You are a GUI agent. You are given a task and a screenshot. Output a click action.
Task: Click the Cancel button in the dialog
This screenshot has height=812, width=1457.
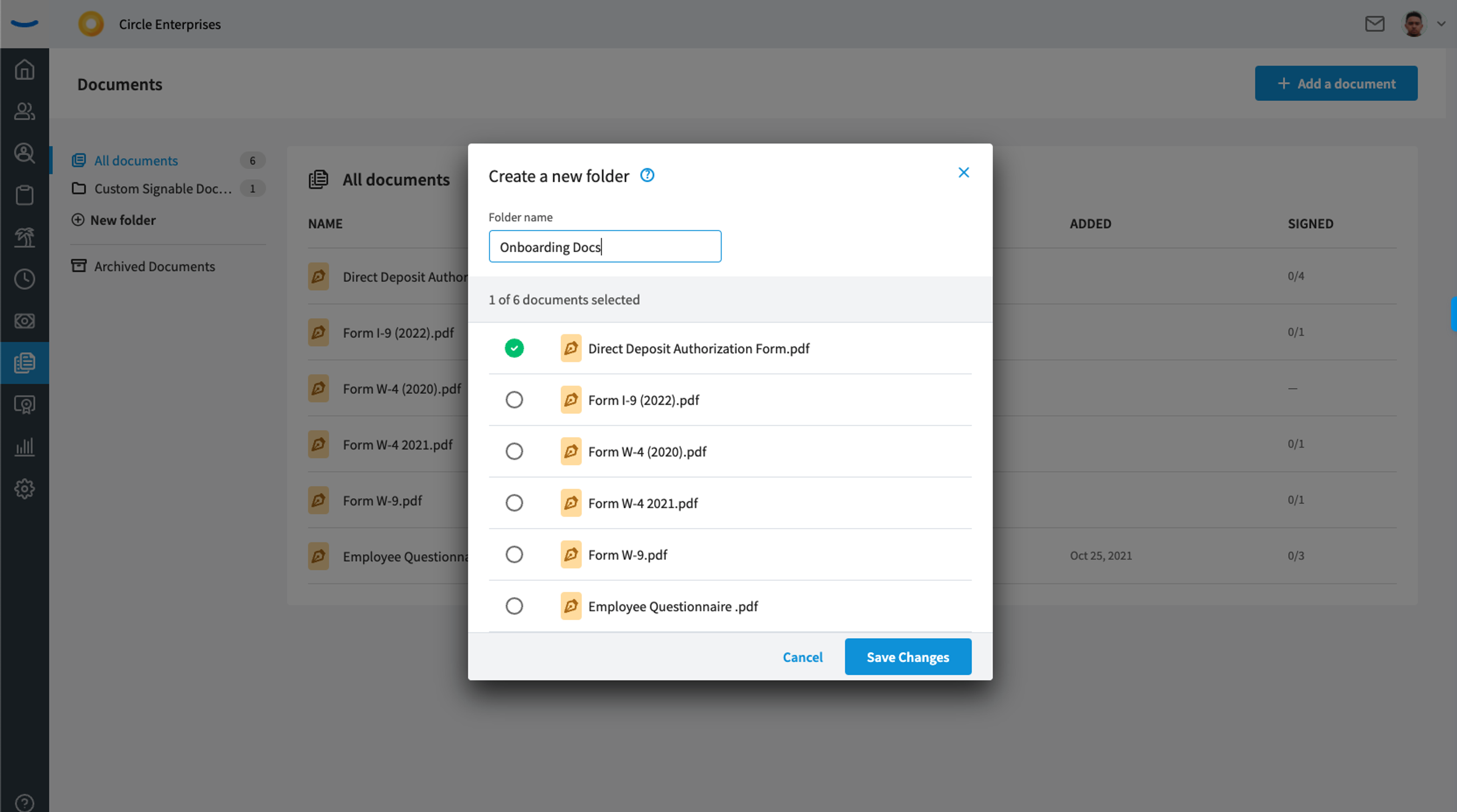(x=802, y=657)
